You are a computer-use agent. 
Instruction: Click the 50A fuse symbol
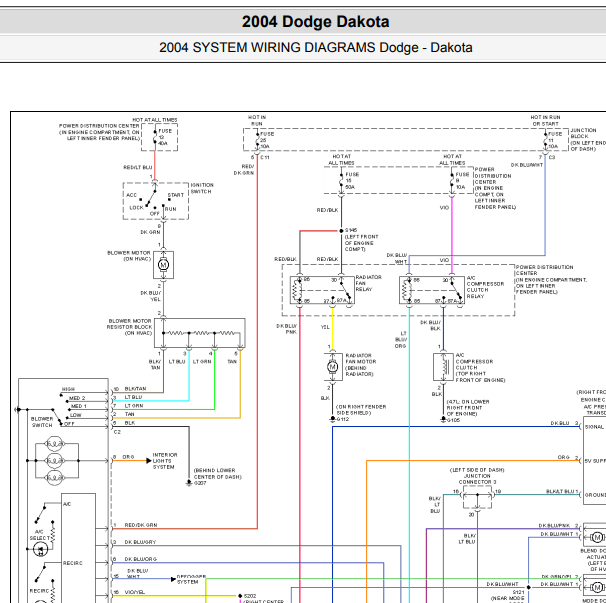pos(341,181)
